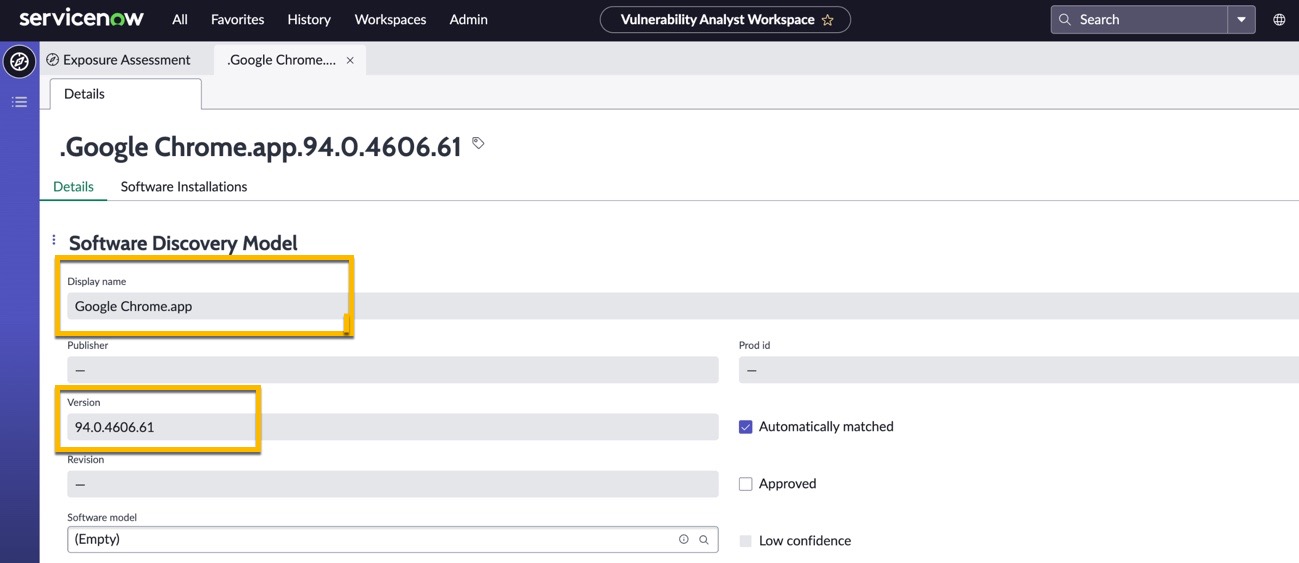
Task: Click the tag icon beside record title
Action: (478, 144)
